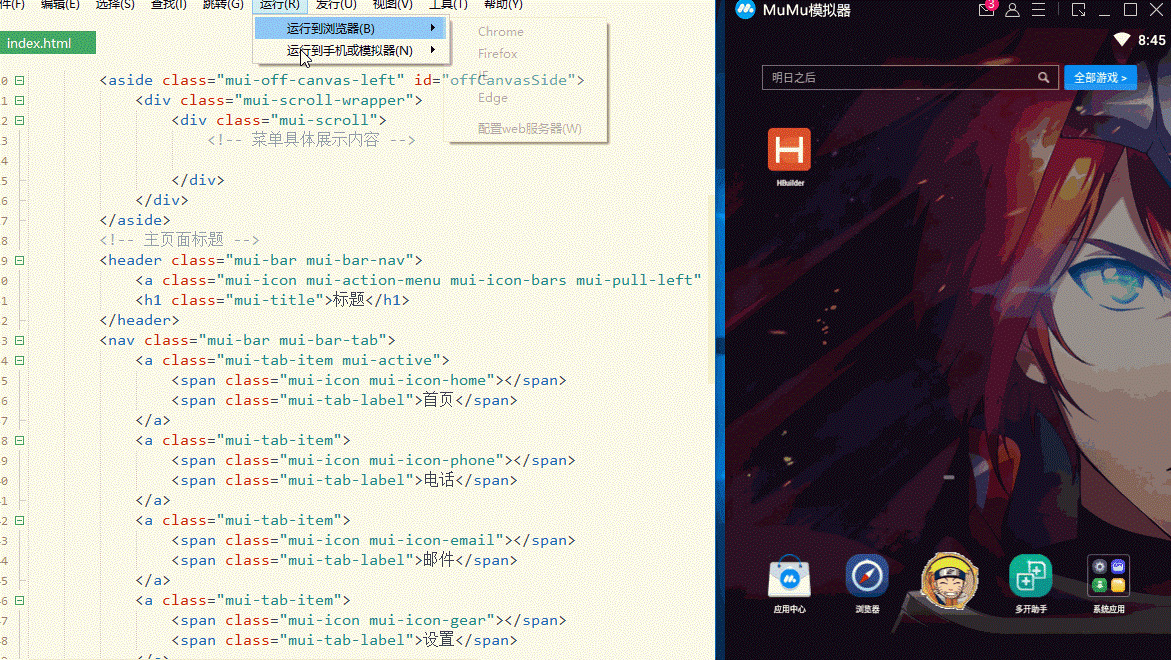Click 配置web服务器(W) entry

coord(529,128)
